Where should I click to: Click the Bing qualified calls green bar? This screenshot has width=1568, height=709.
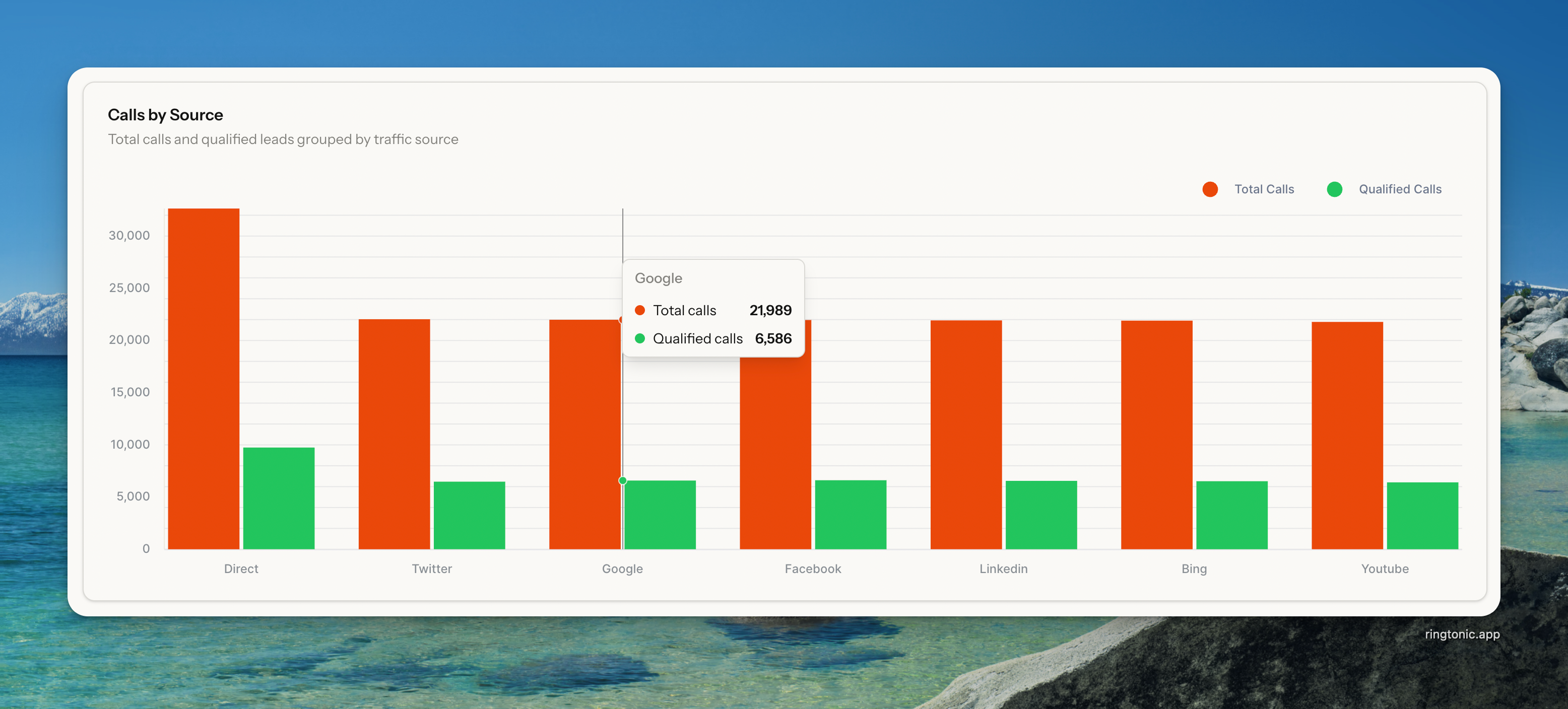point(1231,515)
